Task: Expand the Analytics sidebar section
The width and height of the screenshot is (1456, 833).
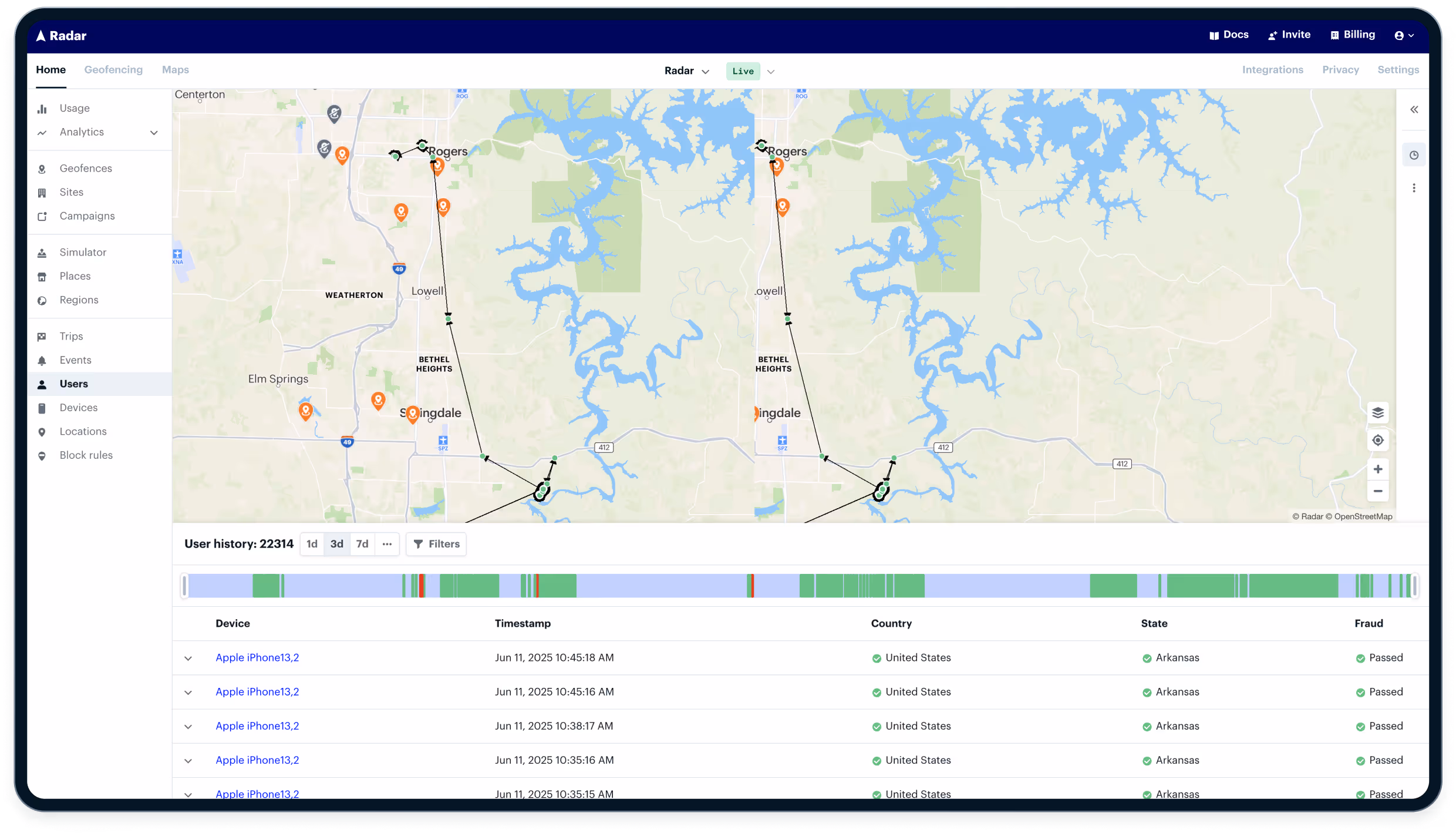Action: click(154, 132)
